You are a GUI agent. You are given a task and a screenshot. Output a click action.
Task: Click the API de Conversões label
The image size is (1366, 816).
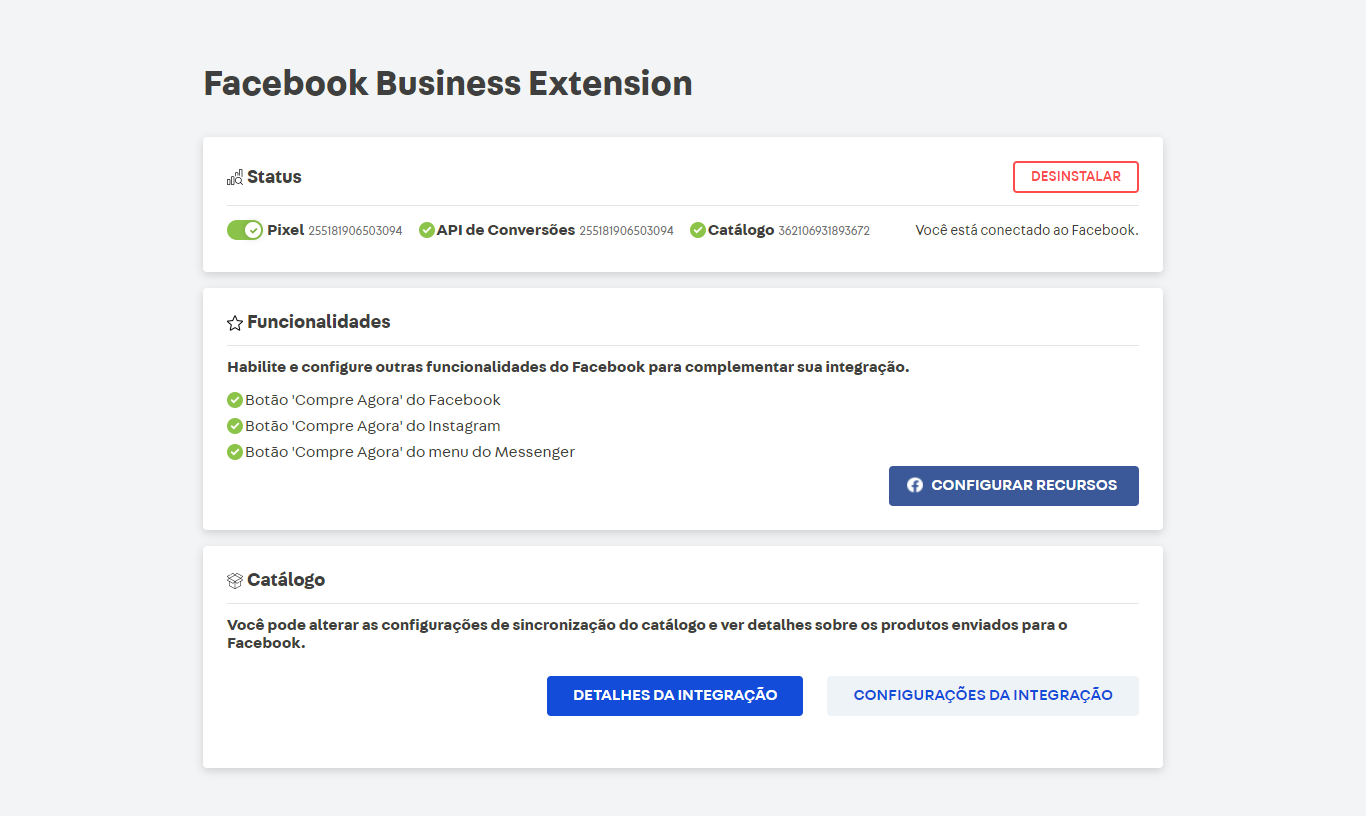tap(505, 230)
